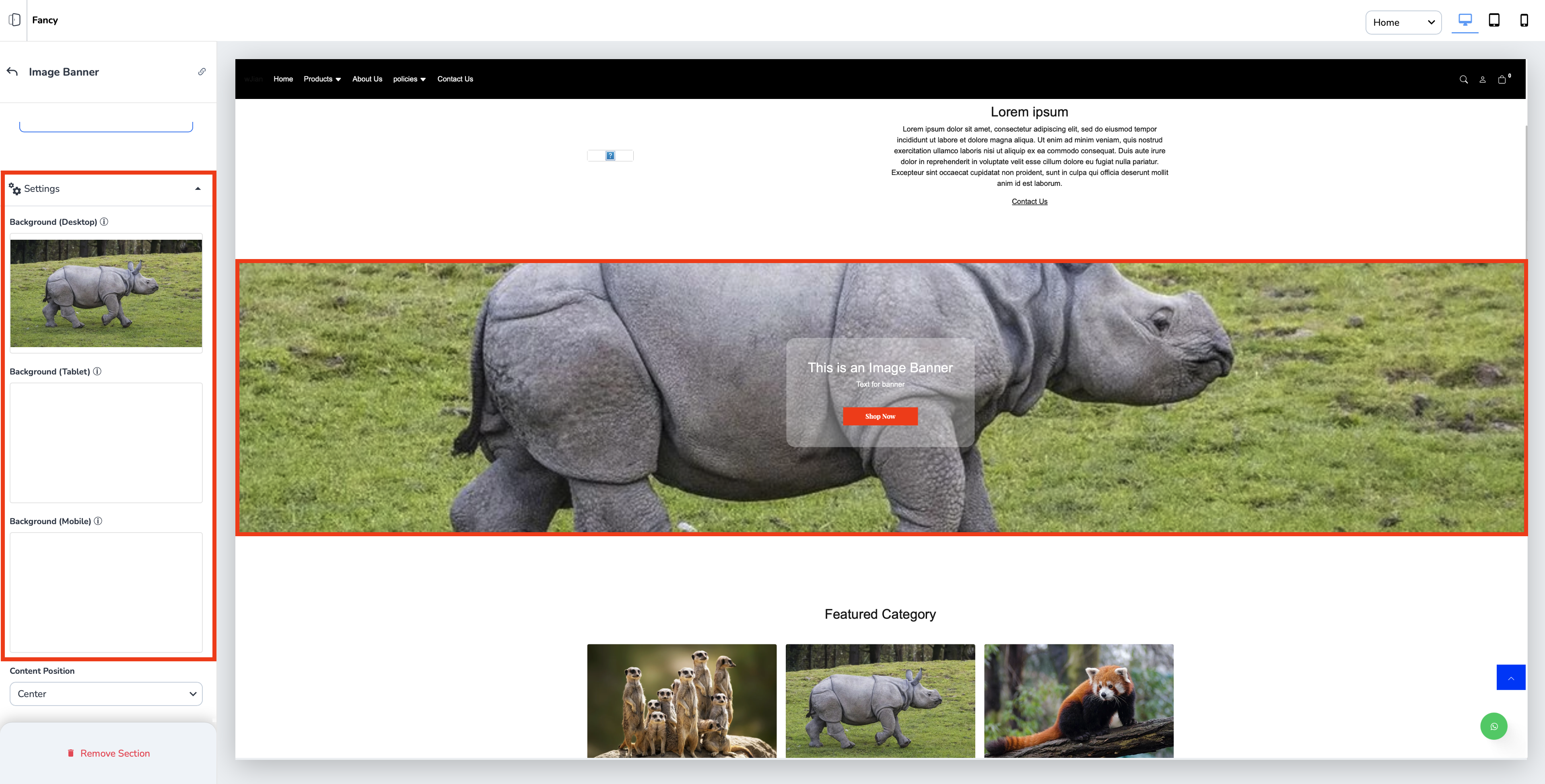
Task: Expand the Products menu in navbar
Action: tap(322, 79)
